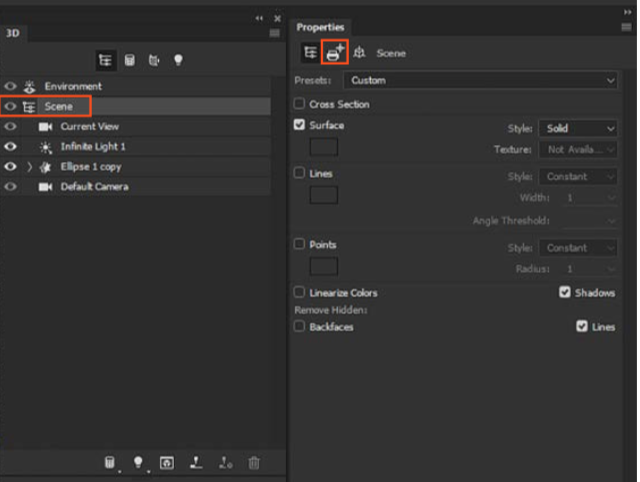Uncheck the Shadows checkbox
Image resolution: width=640 pixels, height=482 pixels.
(x=565, y=293)
